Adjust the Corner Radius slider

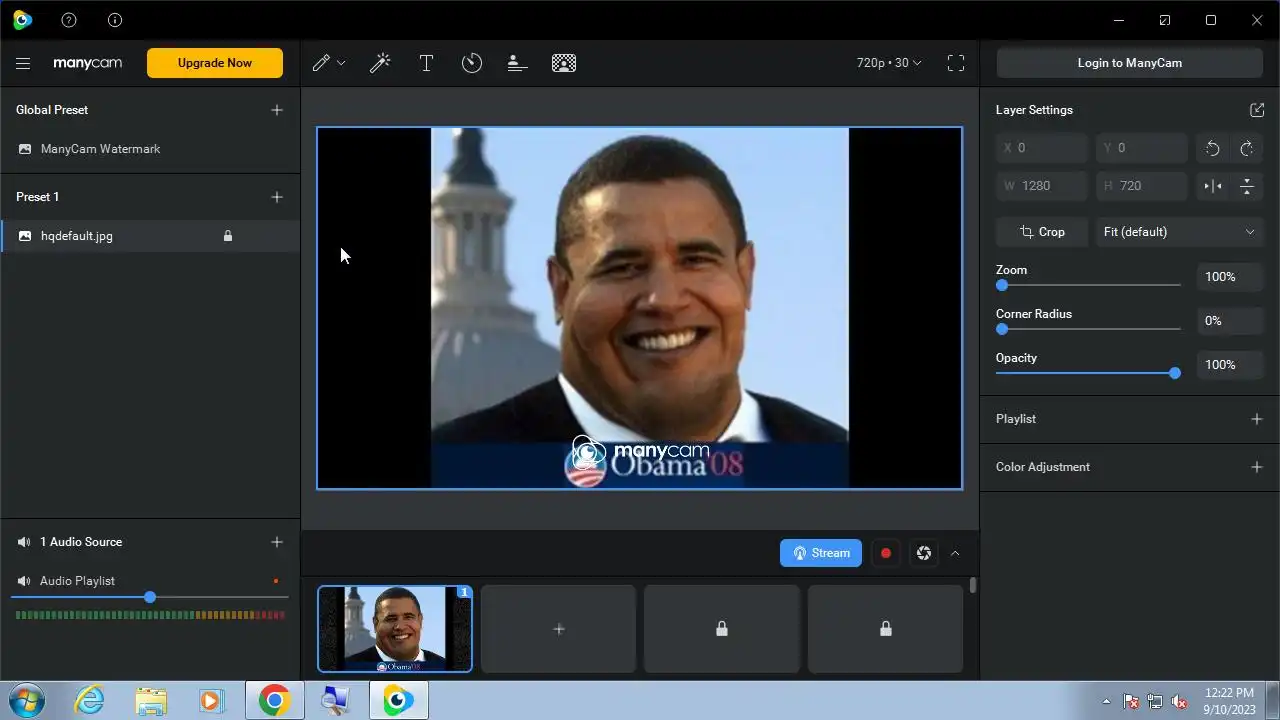pyautogui.click(x=1088, y=329)
